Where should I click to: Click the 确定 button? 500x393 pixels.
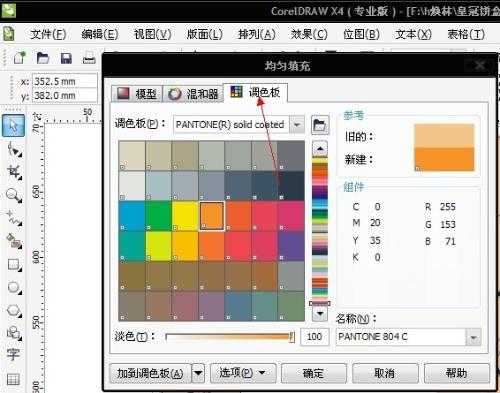pyautogui.click(x=313, y=373)
